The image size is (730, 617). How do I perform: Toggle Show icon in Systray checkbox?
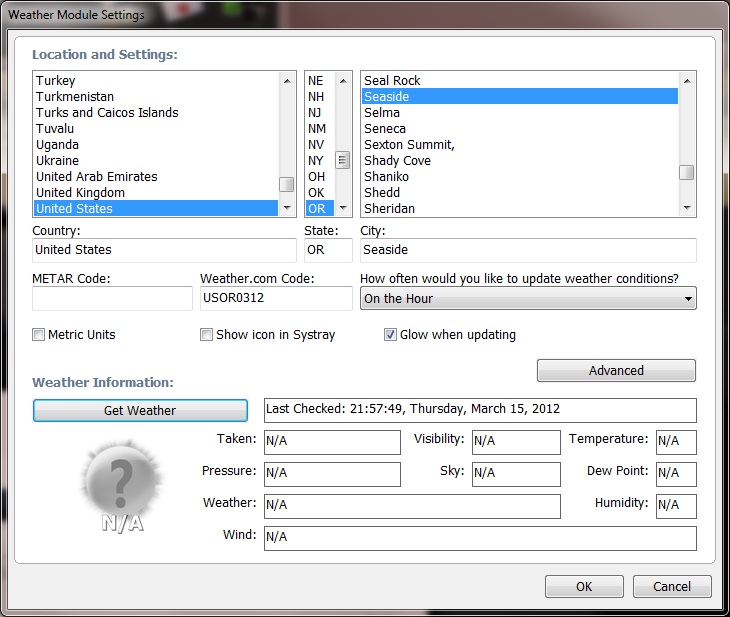point(207,335)
